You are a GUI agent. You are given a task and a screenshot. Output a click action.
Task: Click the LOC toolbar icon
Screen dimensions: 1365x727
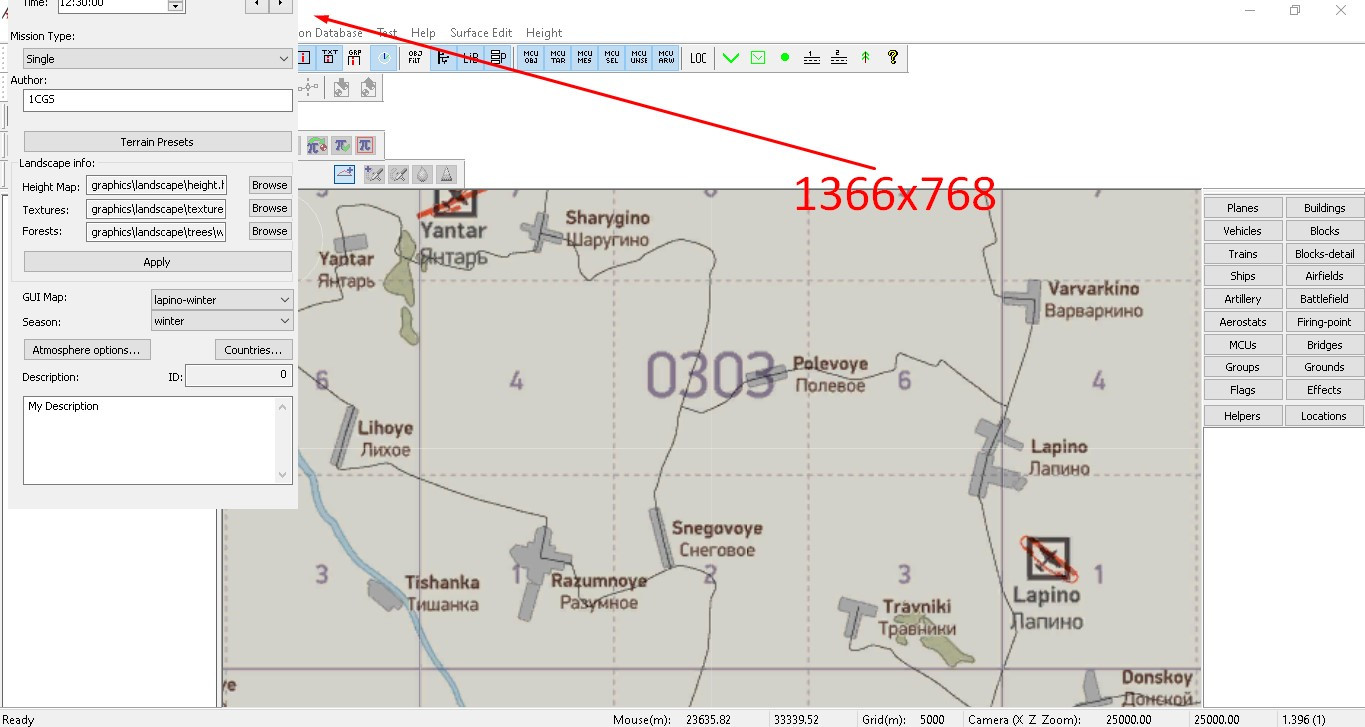point(698,57)
